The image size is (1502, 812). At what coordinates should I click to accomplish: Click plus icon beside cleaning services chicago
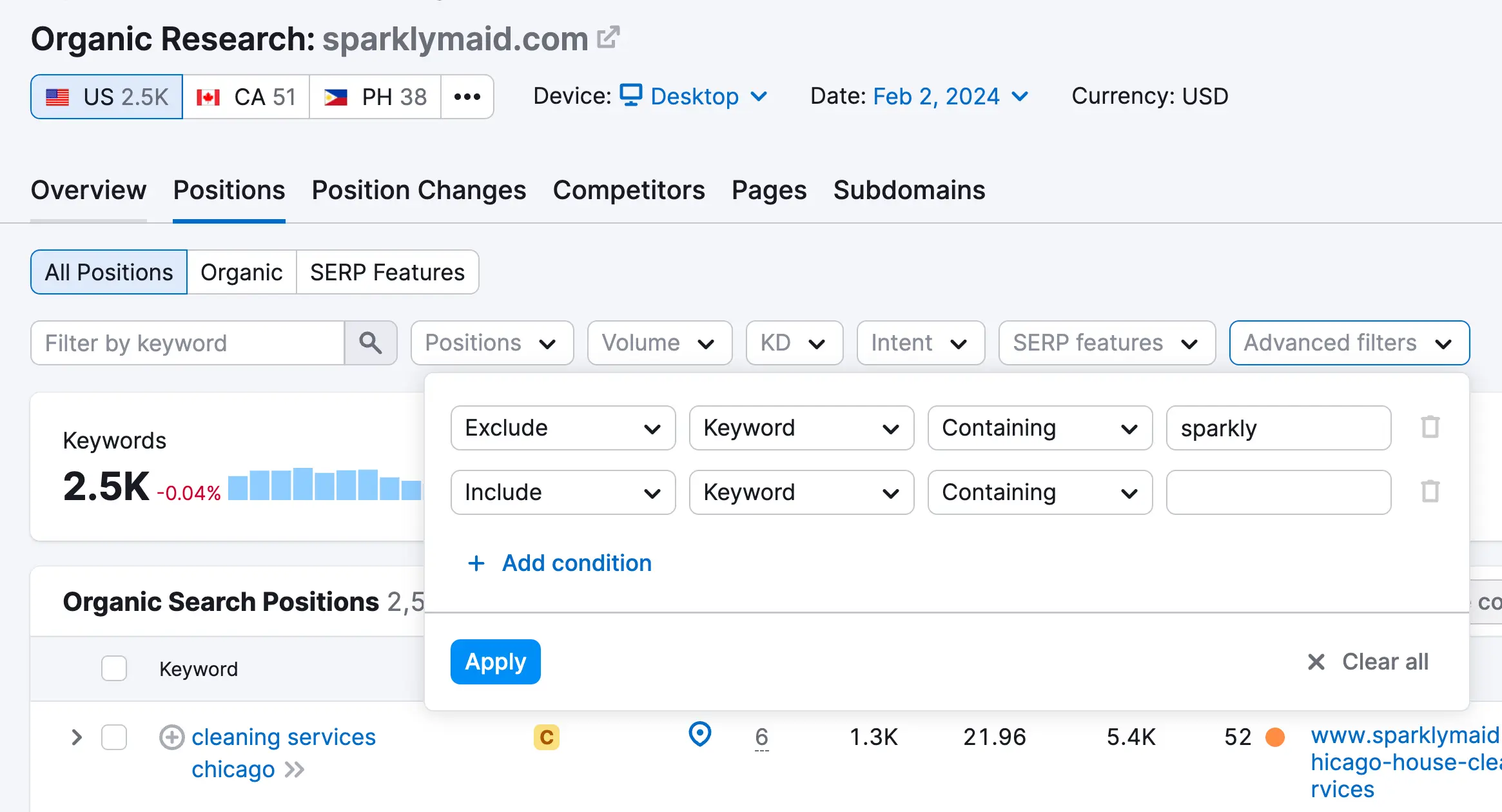pos(171,737)
